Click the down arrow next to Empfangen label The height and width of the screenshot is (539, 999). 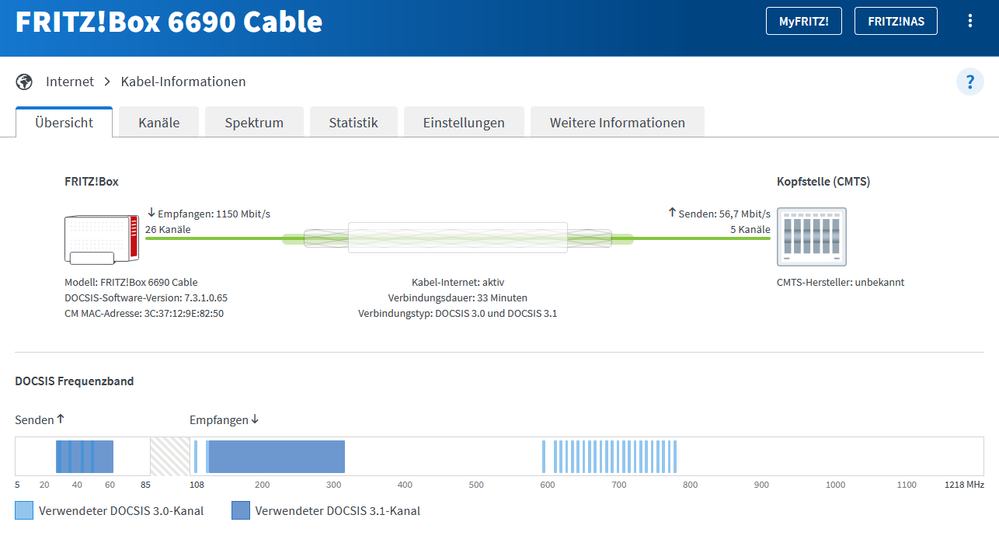click(x=255, y=419)
